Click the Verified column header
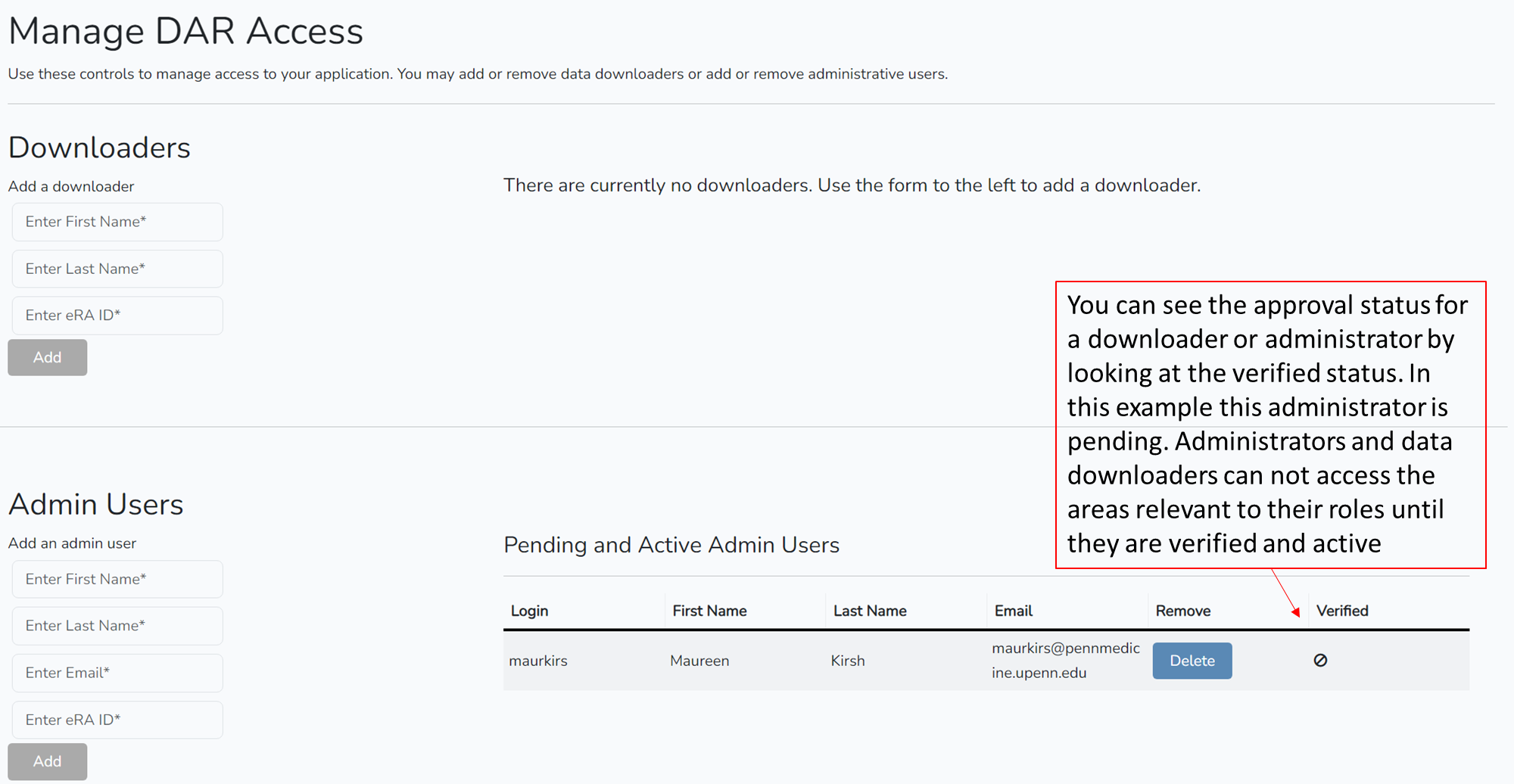The width and height of the screenshot is (1514, 784). [1341, 611]
